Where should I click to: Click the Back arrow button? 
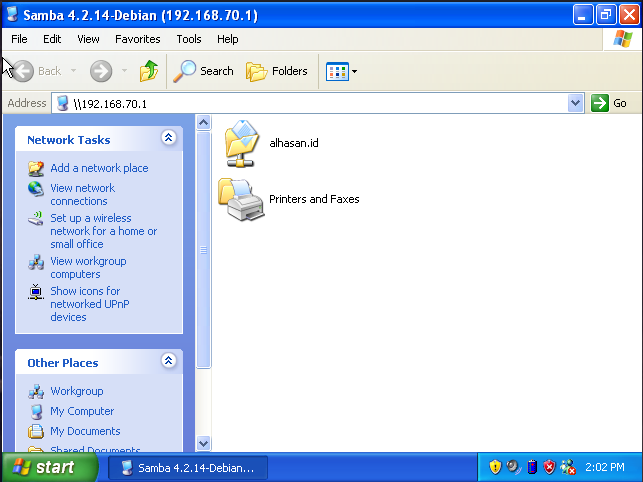[x=24, y=71]
